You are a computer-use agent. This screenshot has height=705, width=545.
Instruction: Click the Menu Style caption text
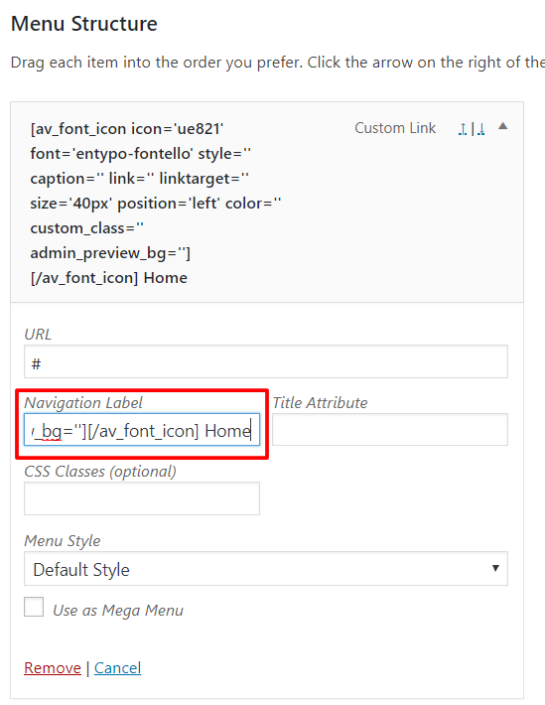(x=62, y=541)
